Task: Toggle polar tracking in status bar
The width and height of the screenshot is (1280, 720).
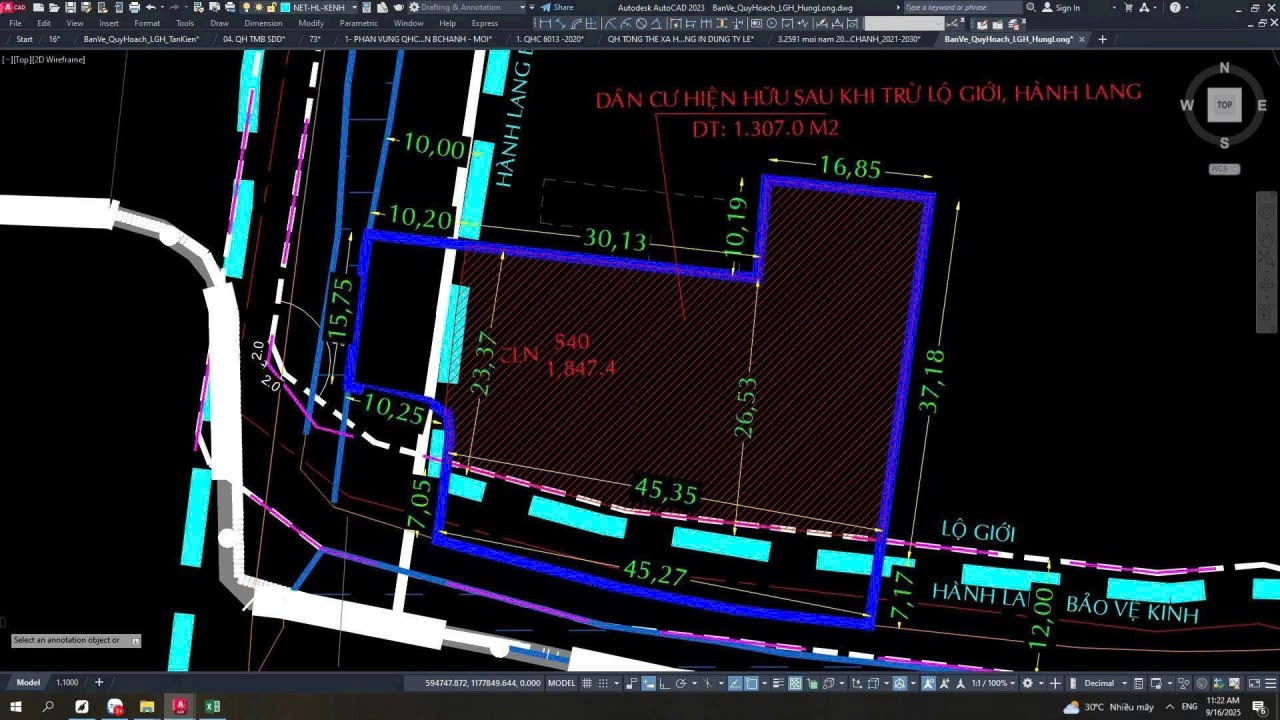Action: click(x=680, y=683)
